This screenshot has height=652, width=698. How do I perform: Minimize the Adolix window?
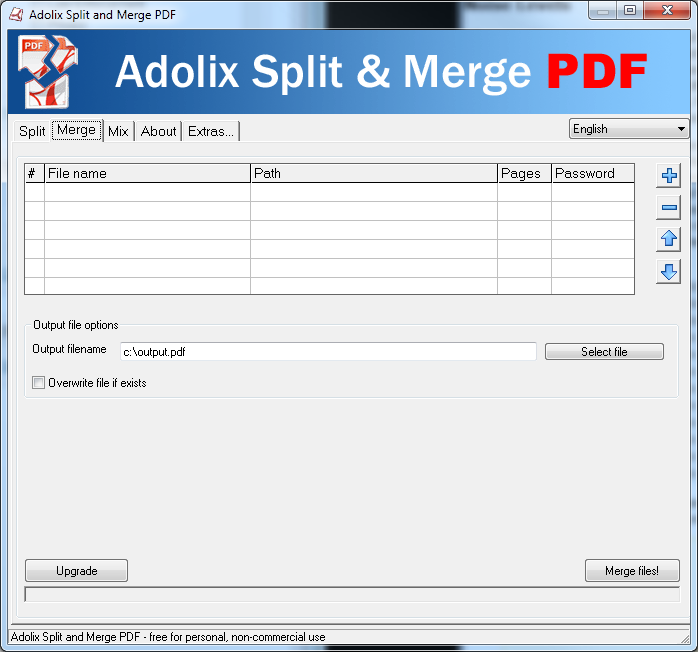(x=603, y=11)
